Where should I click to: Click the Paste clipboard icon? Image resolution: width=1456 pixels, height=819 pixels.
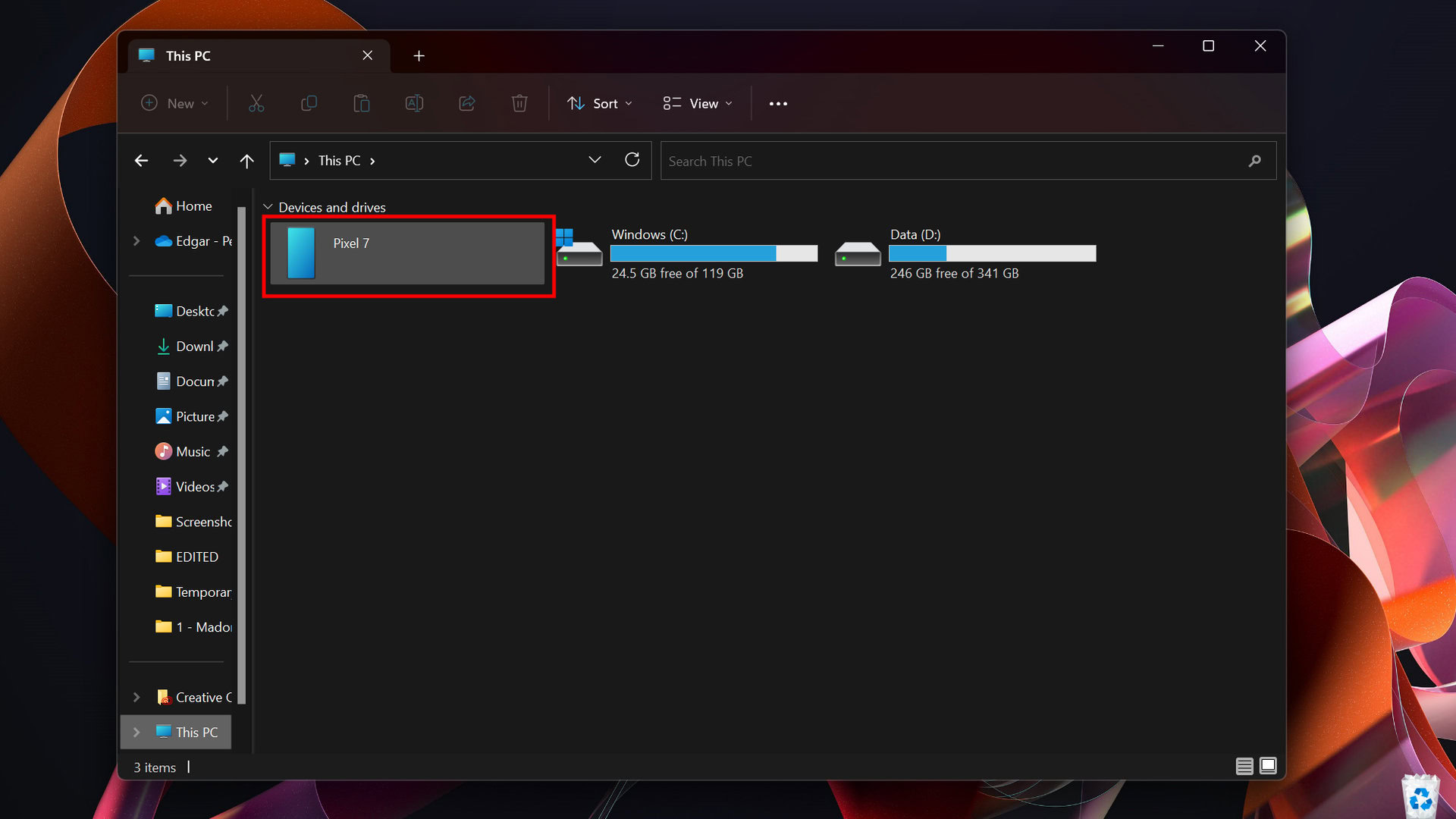[362, 103]
